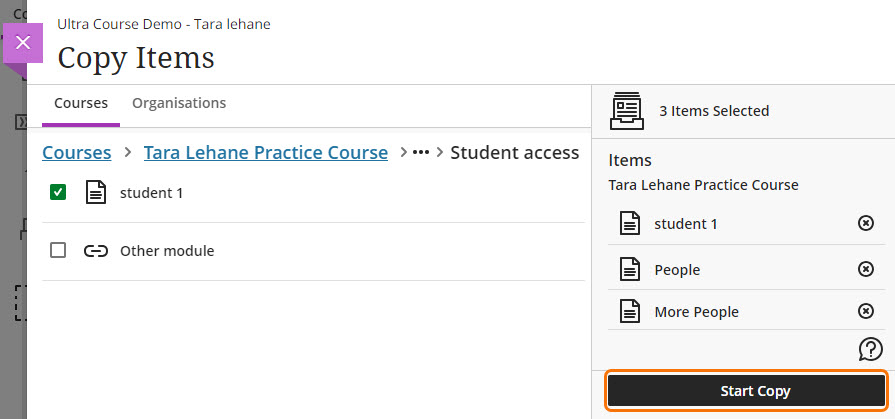This screenshot has width=895, height=419.
Task: Click the student 1 document icon in list
Action: (95, 192)
